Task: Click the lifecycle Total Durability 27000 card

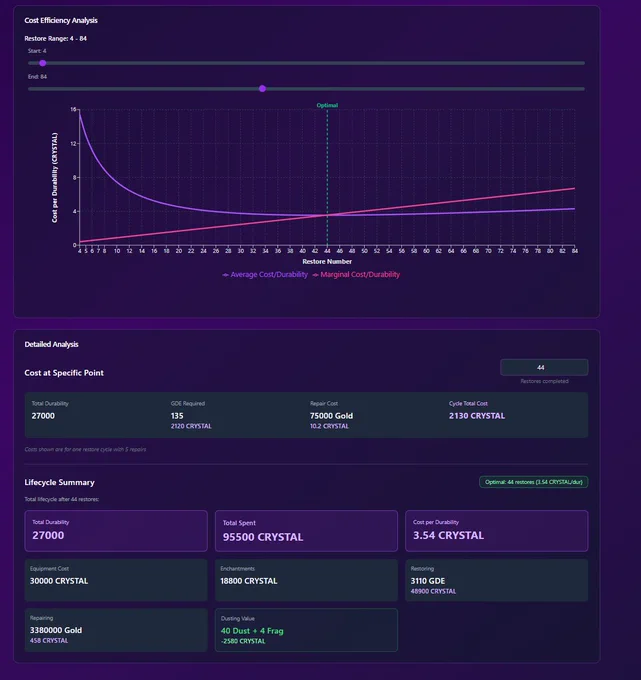Action: coord(116,531)
